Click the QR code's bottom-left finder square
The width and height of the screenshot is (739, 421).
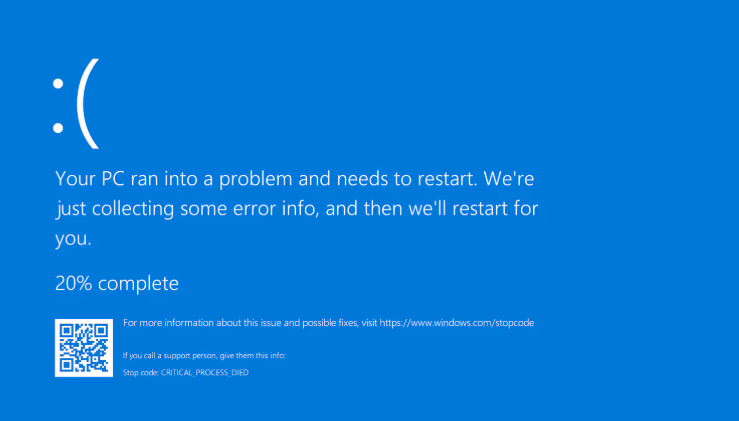coord(66,365)
